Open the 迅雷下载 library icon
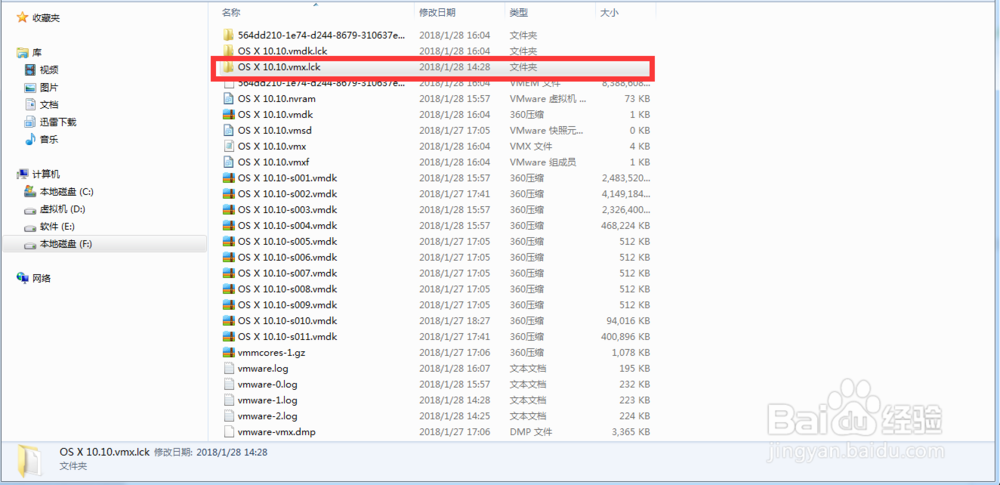 [30, 122]
